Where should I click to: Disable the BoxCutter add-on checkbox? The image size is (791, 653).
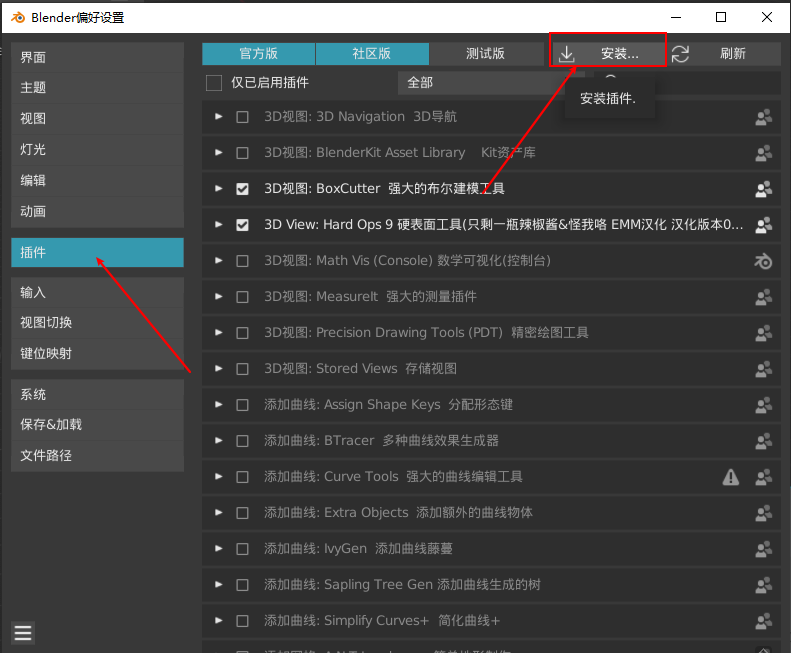pos(242,189)
